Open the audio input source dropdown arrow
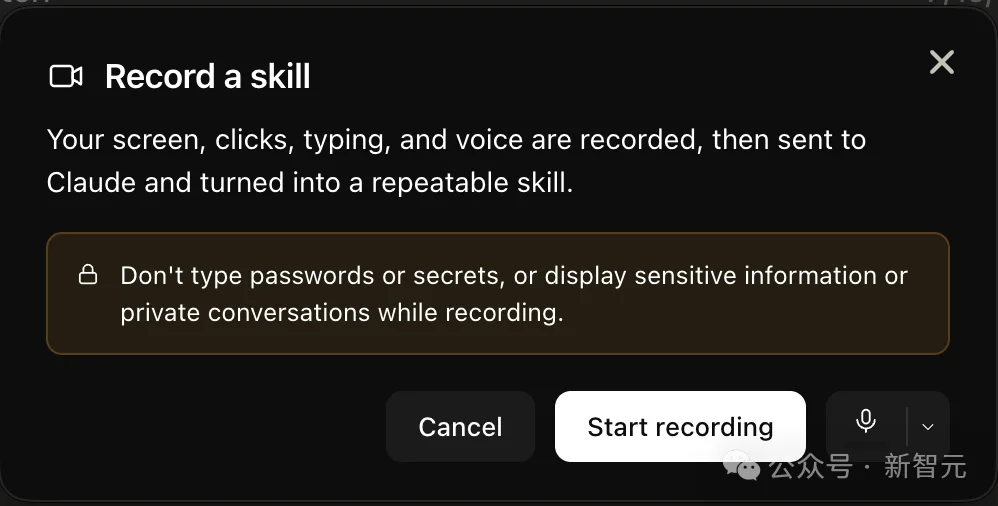Image resolution: width=998 pixels, height=506 pixels. click(928, 426)
